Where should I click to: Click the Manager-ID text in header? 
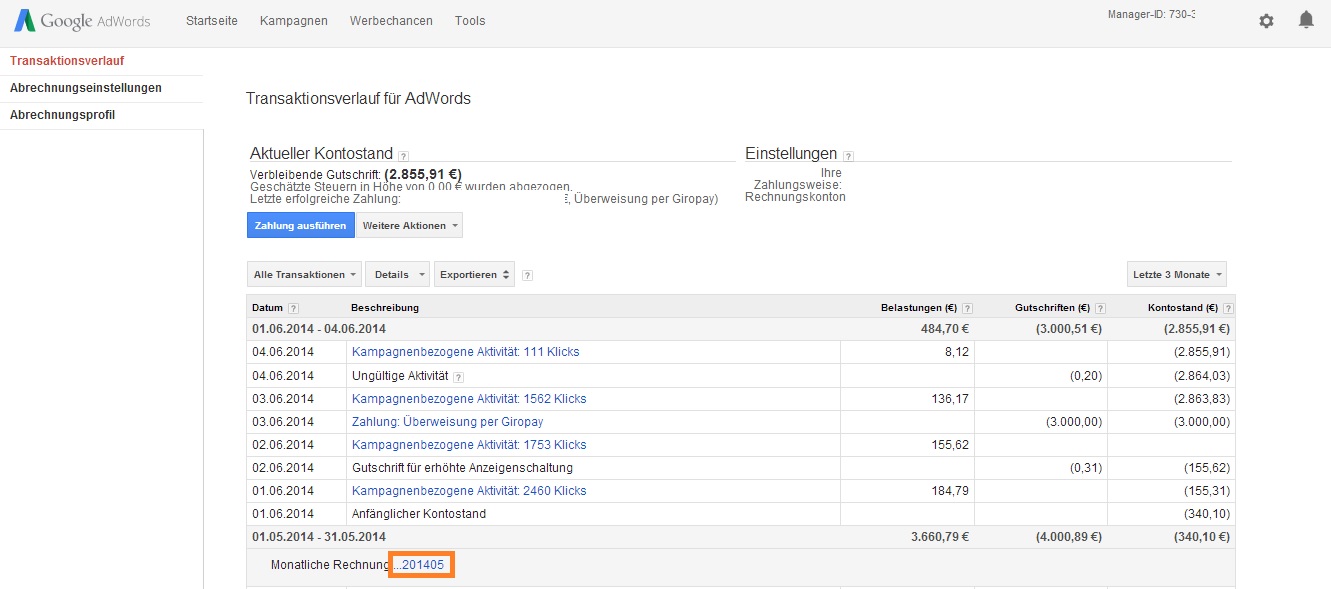coord(1151,15)
